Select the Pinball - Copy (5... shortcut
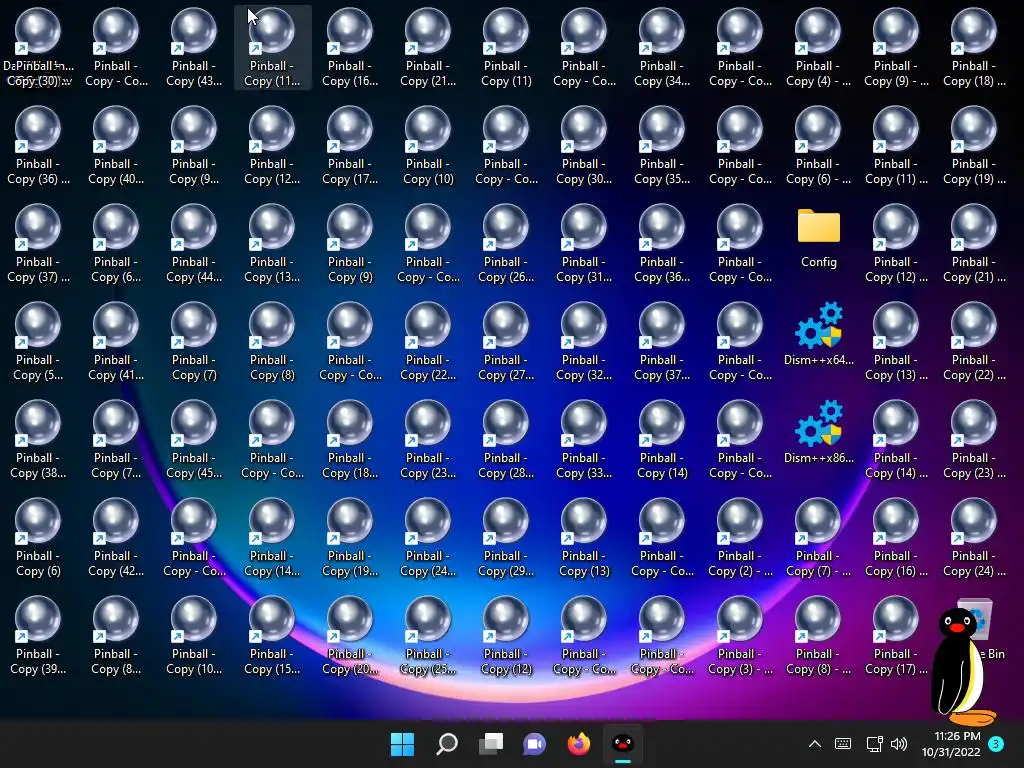Screen dimensions: 1024x768 pyautogui.click(x=38, y=343)
